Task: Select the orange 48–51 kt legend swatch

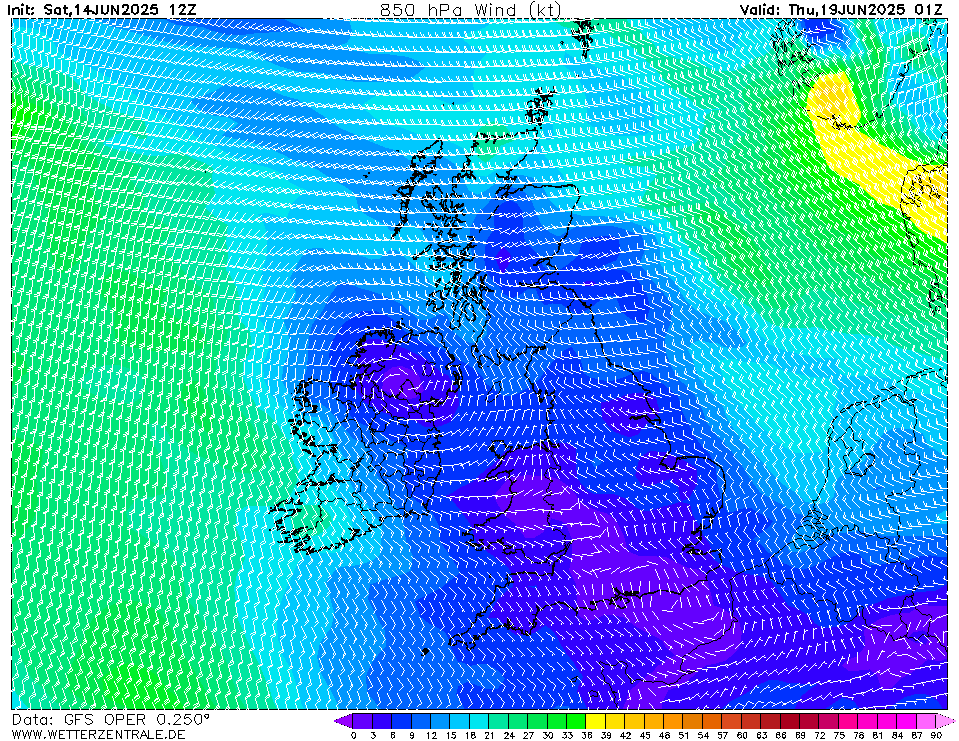Action: (x=673, y=721)
